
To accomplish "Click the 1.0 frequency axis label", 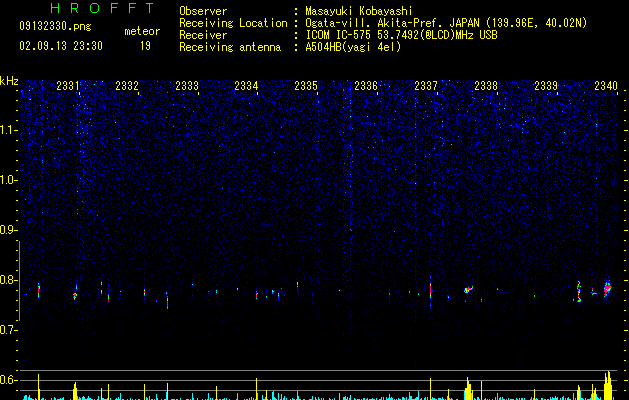I will (x=9, y=180).
